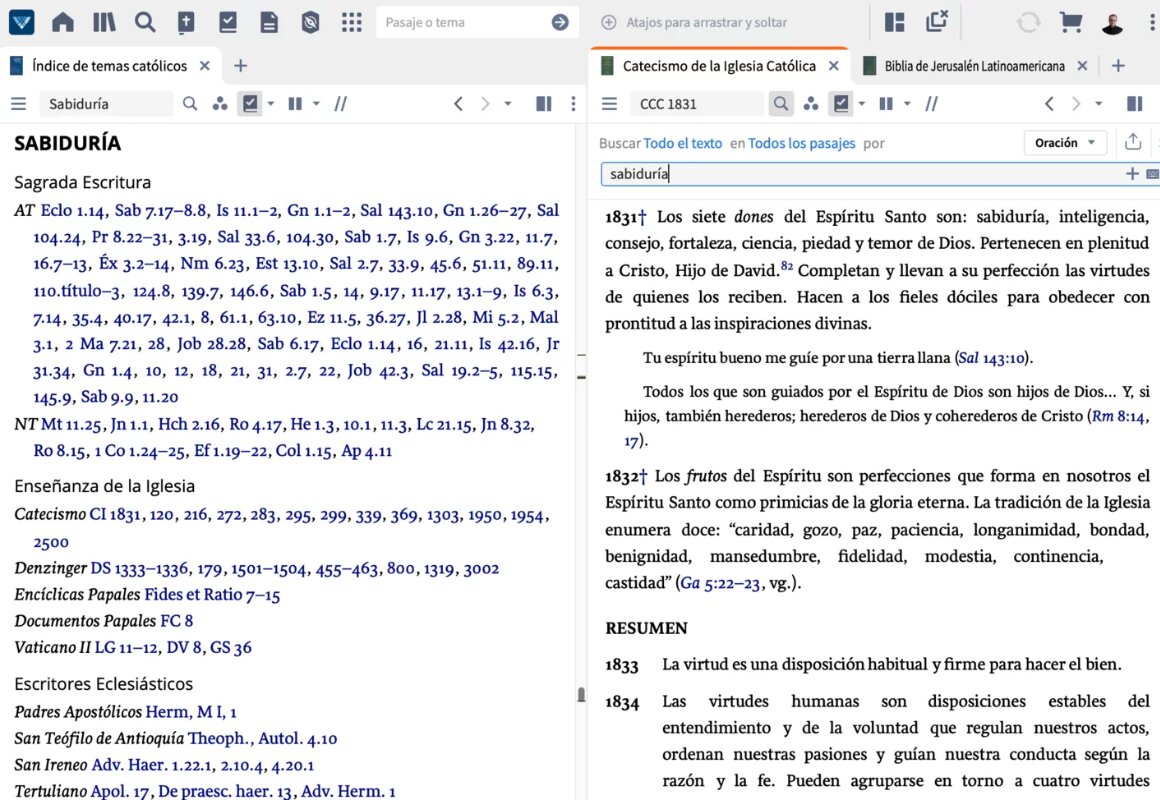Open visual filters in Catecismo panel
The image size is (1160, 800).
(x=811, y=104)
